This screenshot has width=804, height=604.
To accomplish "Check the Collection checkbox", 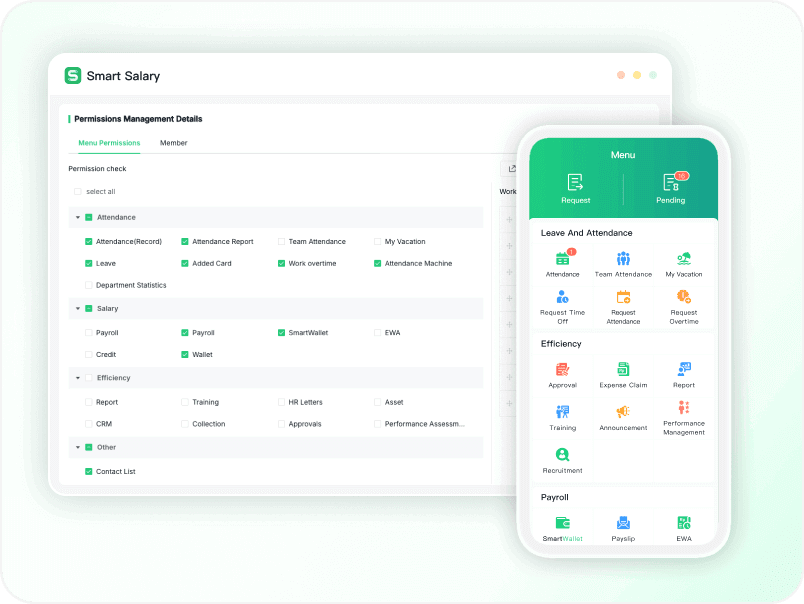I will [x=185, y=424].
